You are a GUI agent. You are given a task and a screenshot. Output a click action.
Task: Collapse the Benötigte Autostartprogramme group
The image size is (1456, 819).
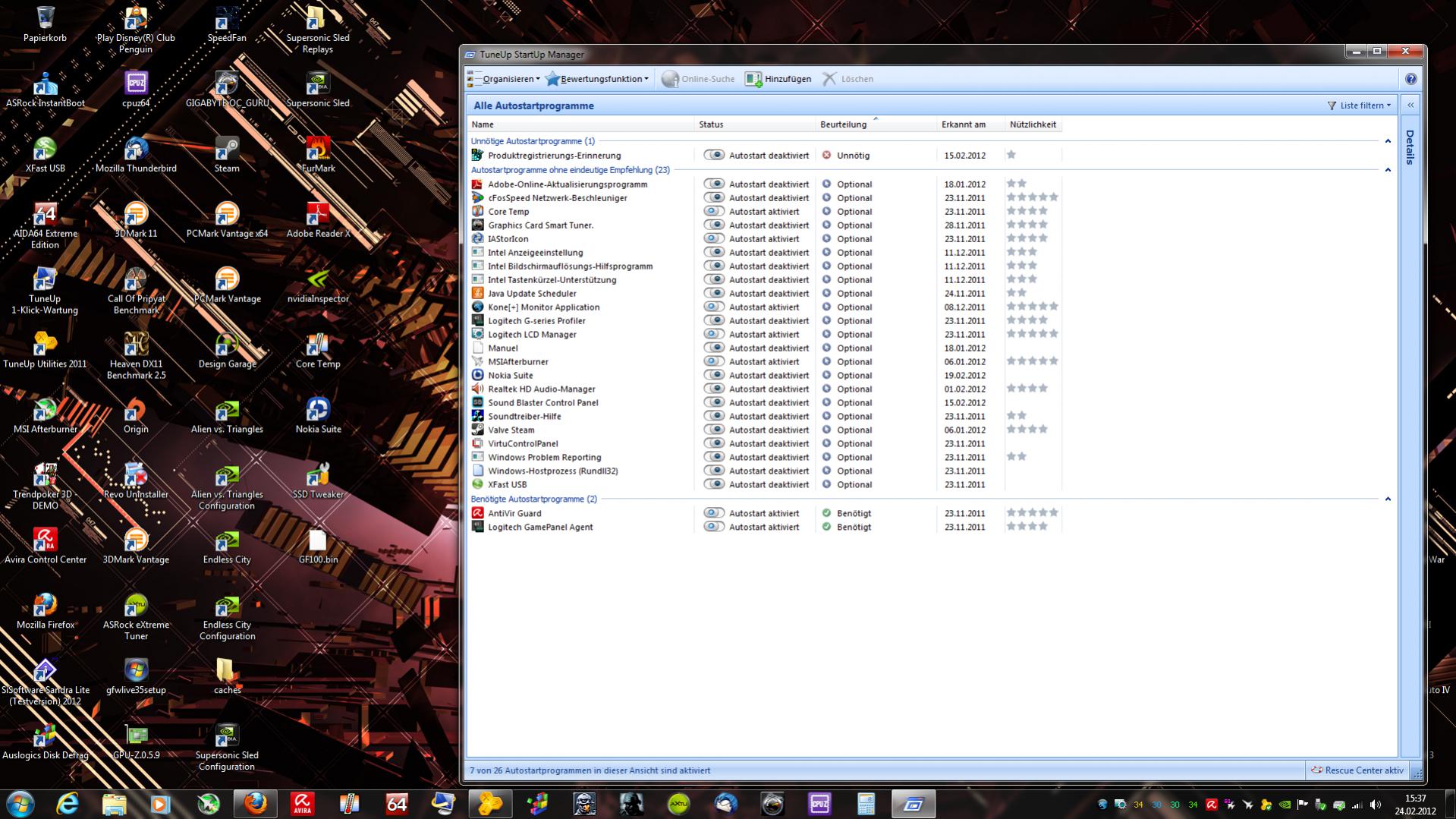(1388, 499)
